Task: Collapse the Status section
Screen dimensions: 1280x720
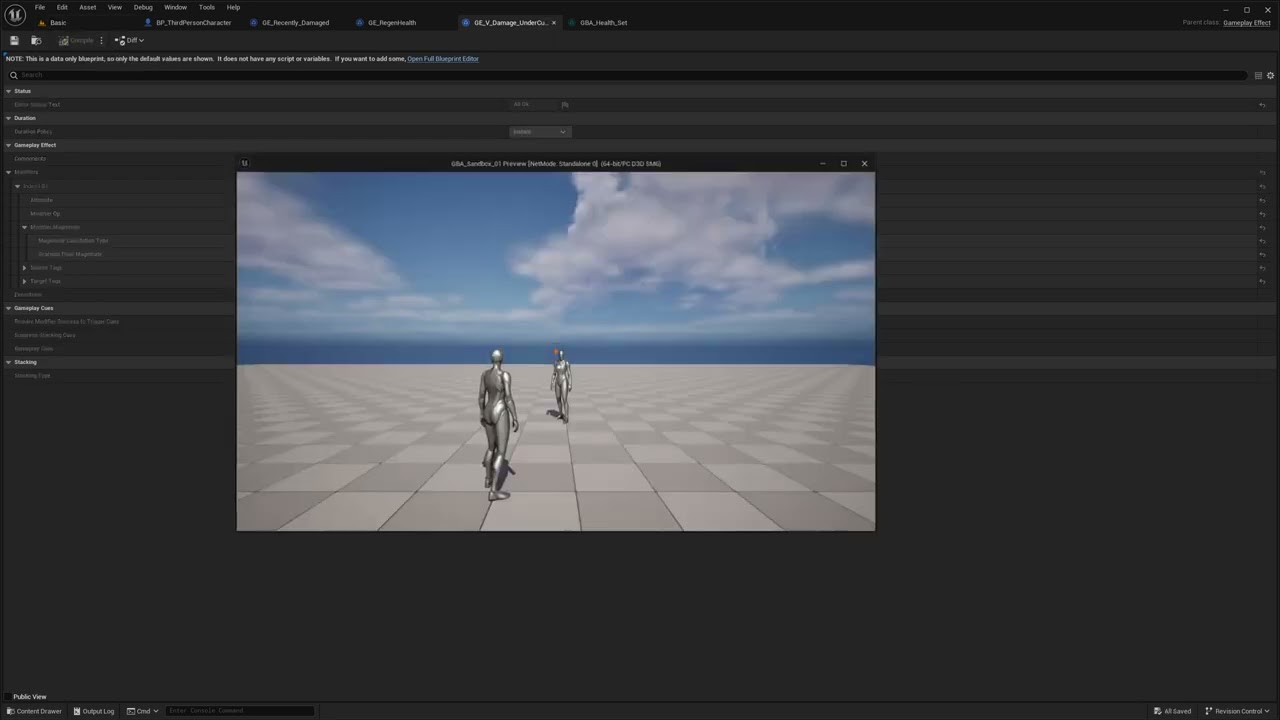Action: click(8, 91)
